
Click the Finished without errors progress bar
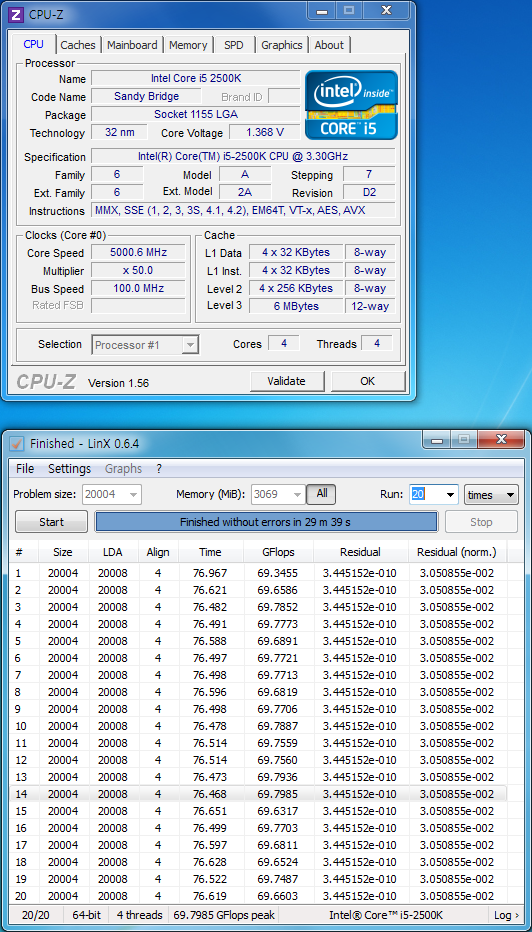[x=266, y=522]
